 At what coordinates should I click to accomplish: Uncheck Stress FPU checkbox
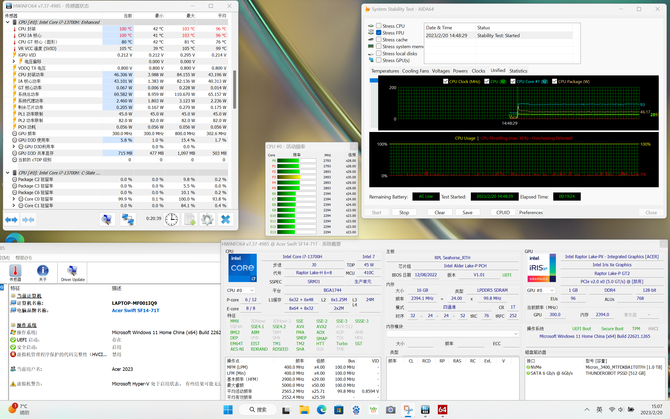coord(379,32)
